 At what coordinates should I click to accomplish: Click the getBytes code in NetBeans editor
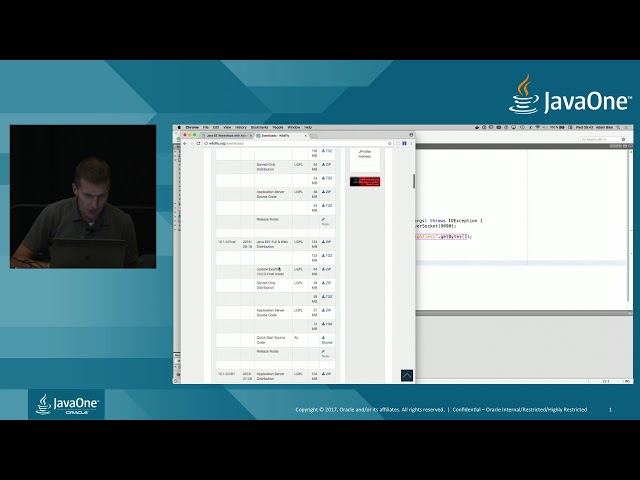pyautogui.click(x=453, y=236)
